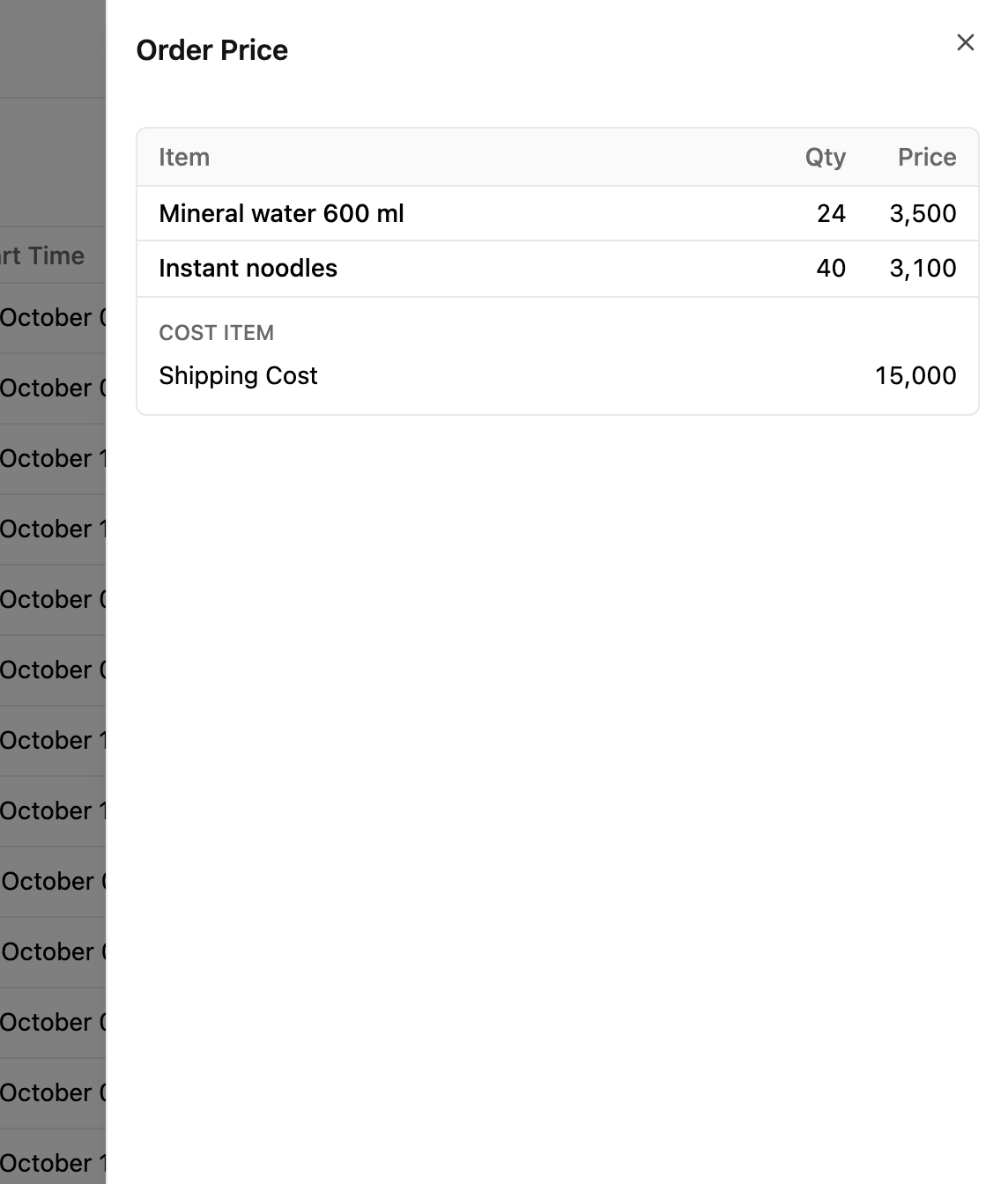This screenshot has width=1008, height=1184.
Task: Click the Shipping Cost label
Action: [x=238, y=375]
